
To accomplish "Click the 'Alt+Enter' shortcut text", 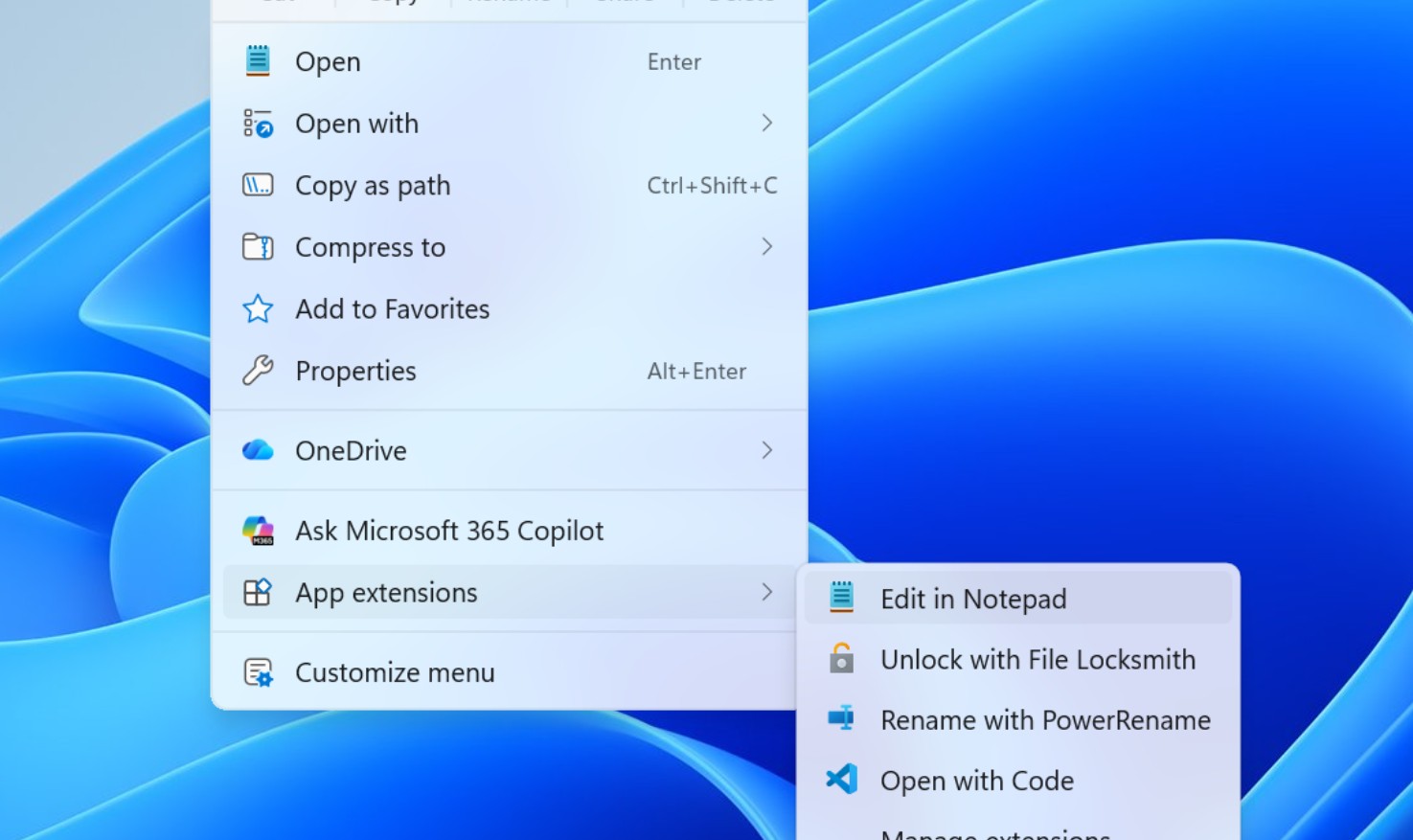I will click(696, 371).
